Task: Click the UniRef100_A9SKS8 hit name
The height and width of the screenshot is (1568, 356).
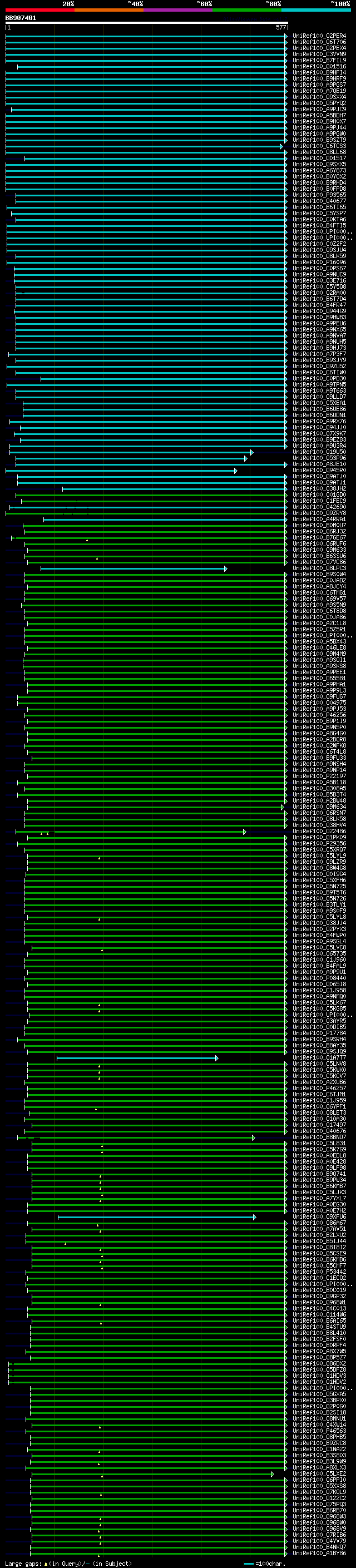Action: pyautogui.click(x=319, y=666)
